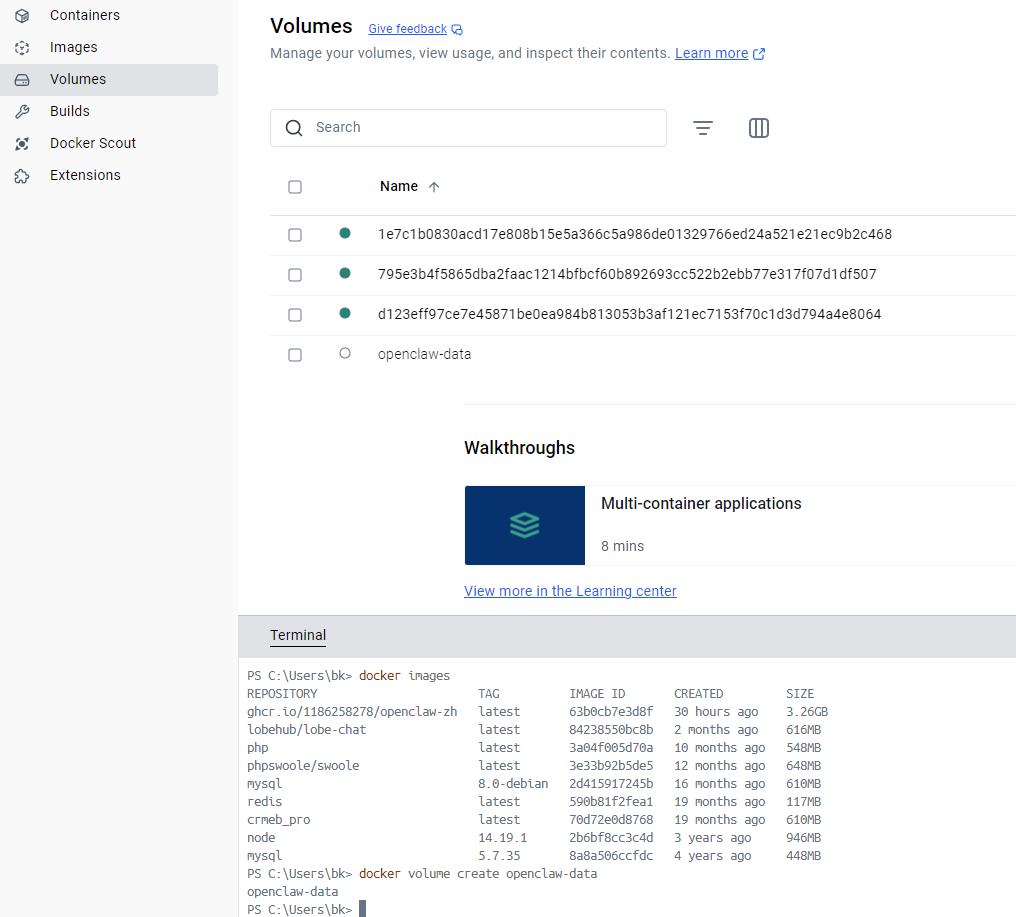Open the openclaw-data volume row
Screen dimensions: 1016x917
click(x=643, y=355)
